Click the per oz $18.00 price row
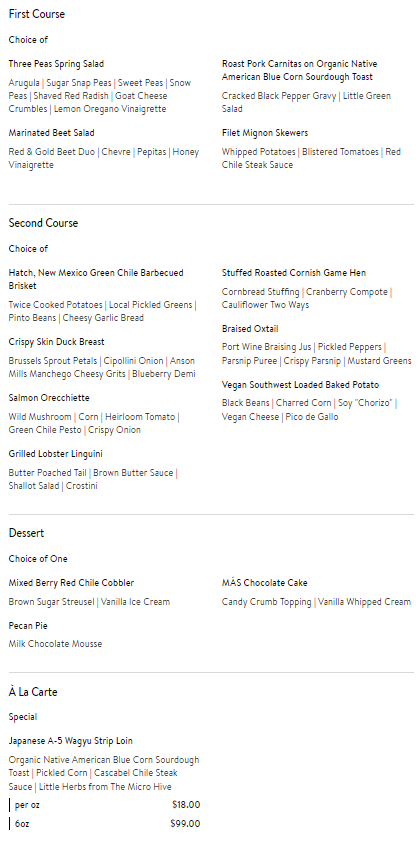420x841 pixels. [105, 805]
